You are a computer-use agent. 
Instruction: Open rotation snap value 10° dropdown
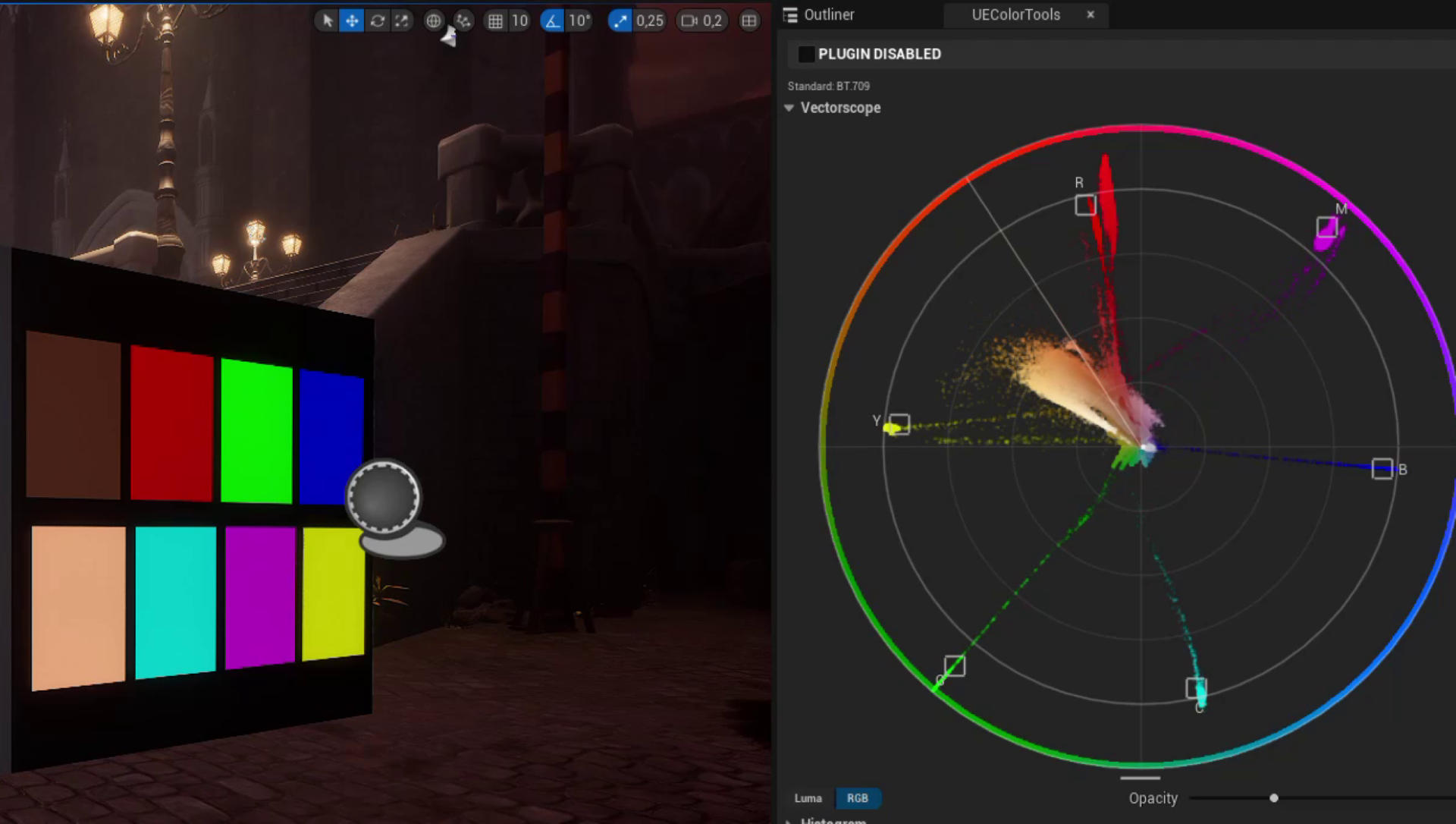[x=579, y=20]
